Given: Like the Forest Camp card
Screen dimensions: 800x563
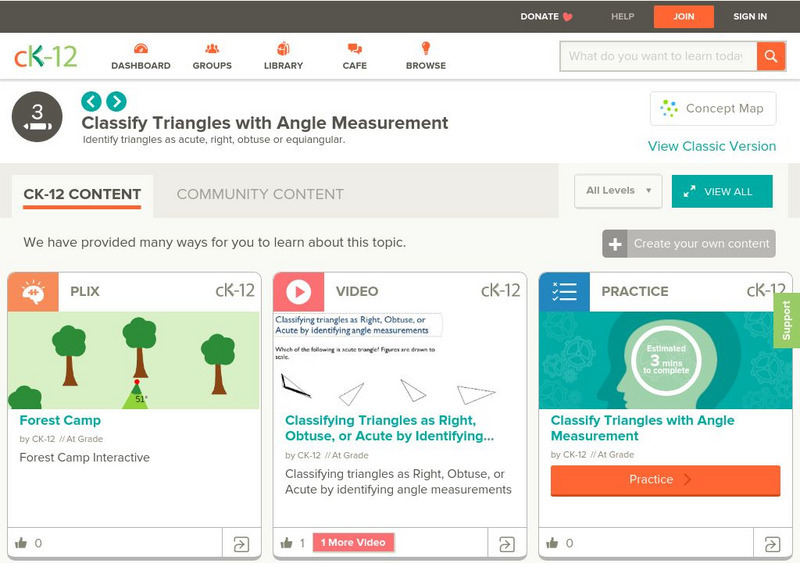Looking at the screenshot, I should tap(21, 543).
